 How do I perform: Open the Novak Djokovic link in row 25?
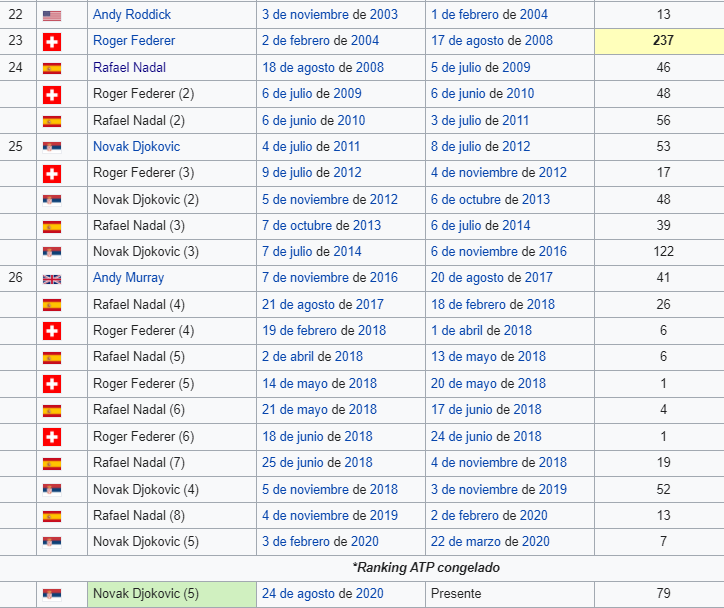(136, 147)
